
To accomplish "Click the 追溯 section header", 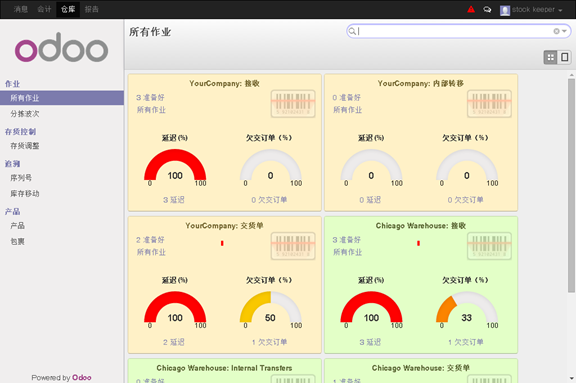I will point(12,164).
